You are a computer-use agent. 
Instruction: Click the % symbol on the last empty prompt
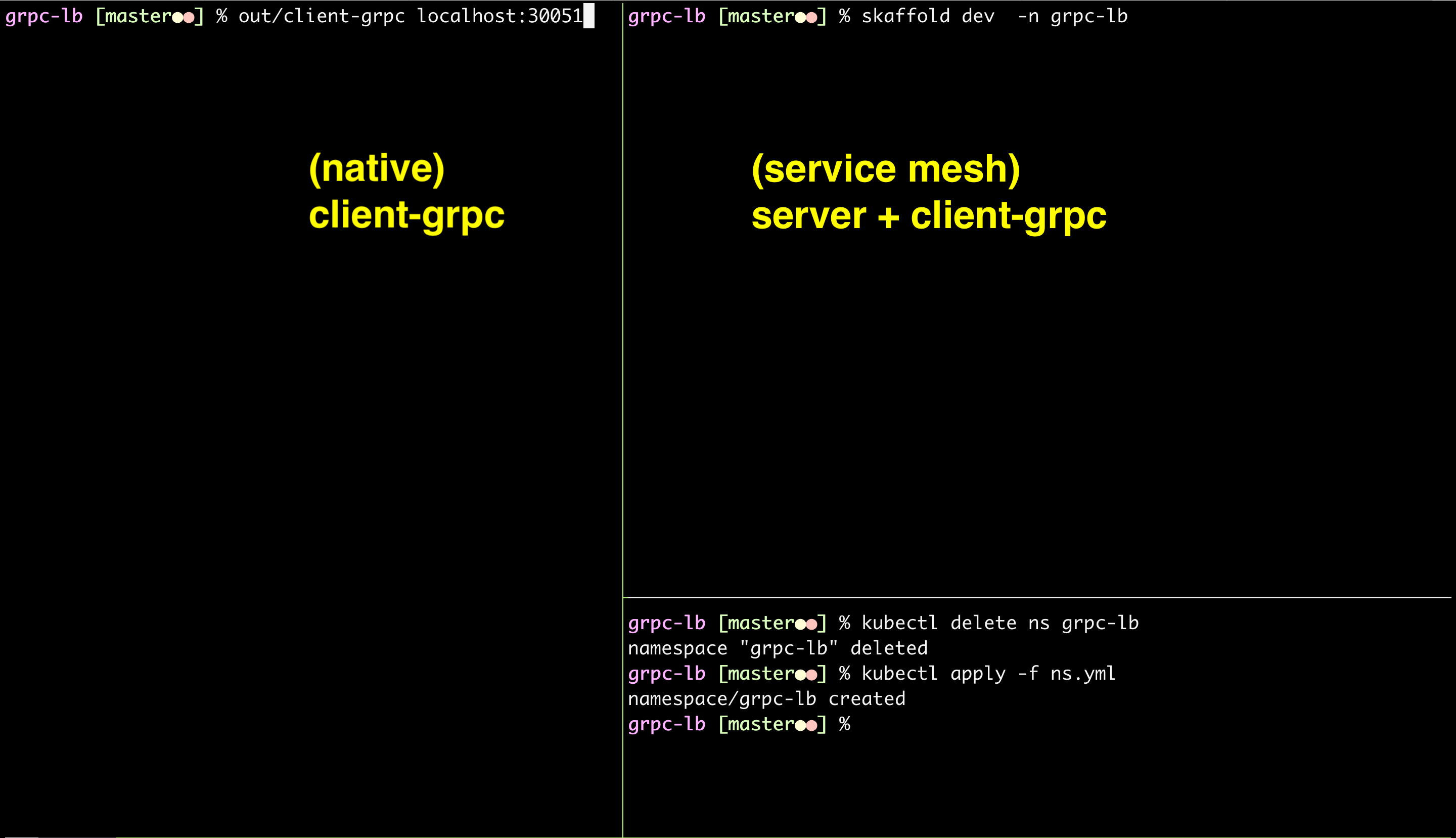[x=844, y=724]
